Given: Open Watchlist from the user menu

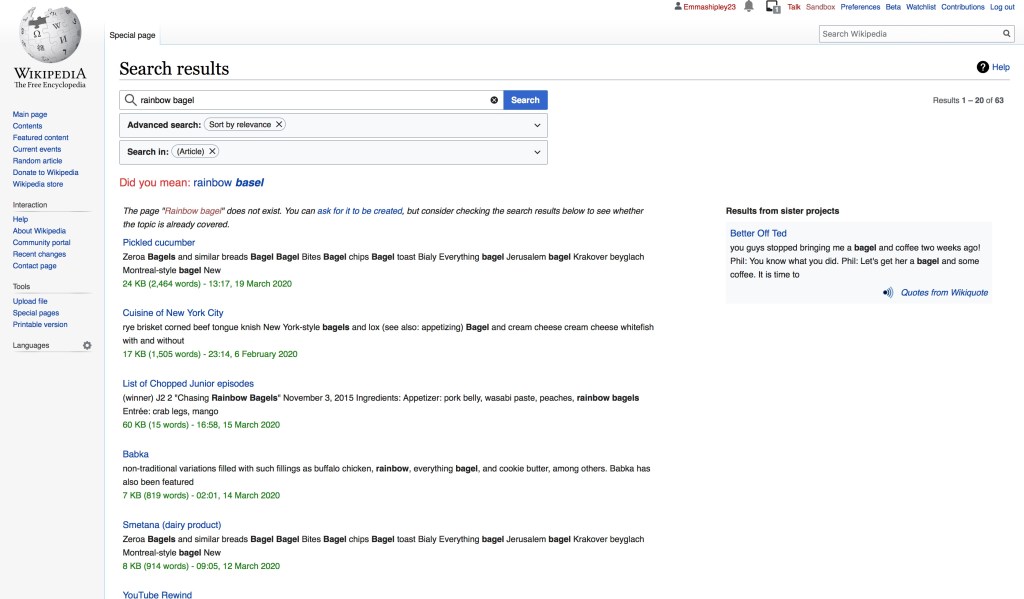Looking at the screenshot, I should tap(921, 7).
